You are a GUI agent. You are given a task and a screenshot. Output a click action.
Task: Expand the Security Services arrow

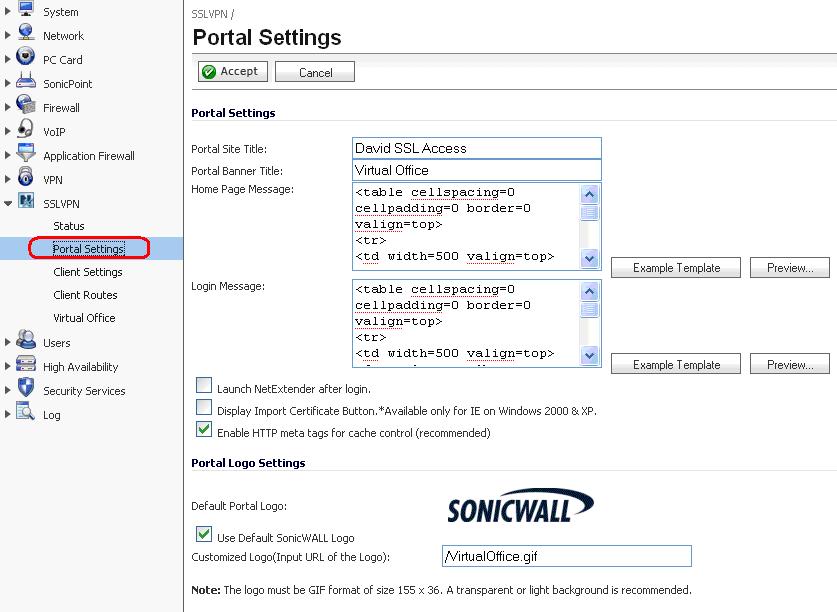[7, 390]
